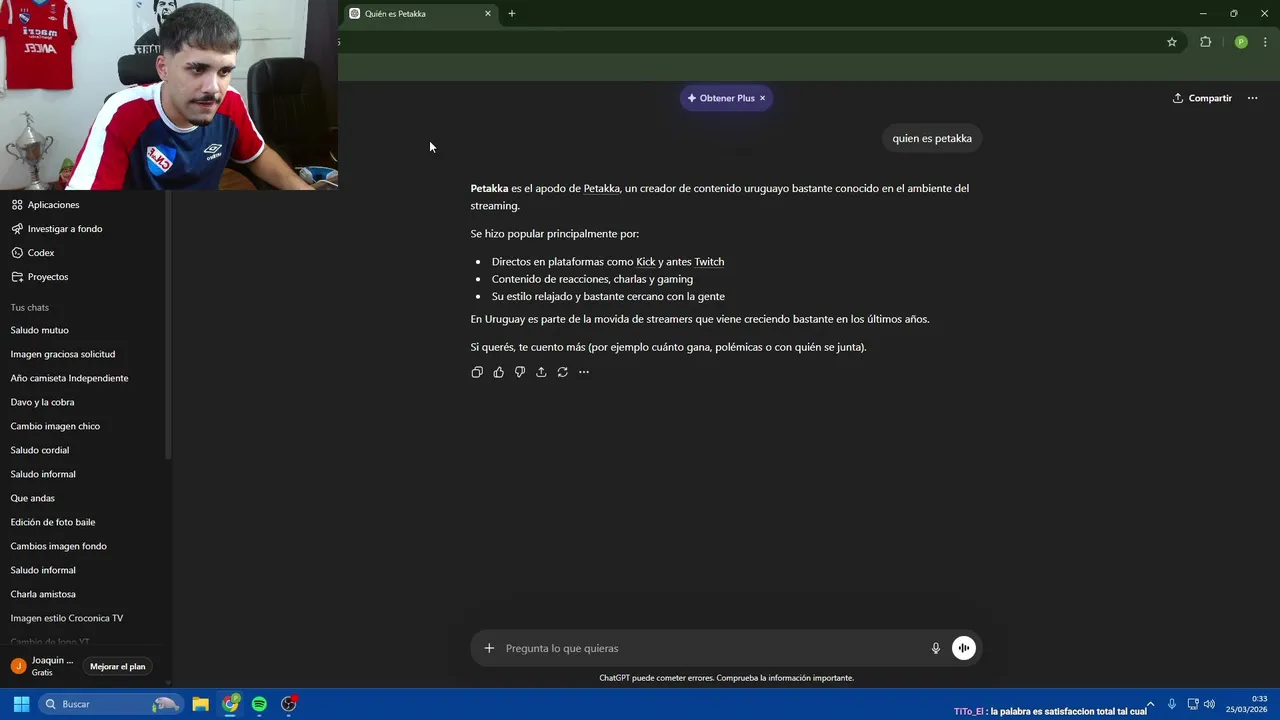Viewport: 1280px width, 720px height.
Task: Share the response via upload icon
Action: [x=541, y=372]
